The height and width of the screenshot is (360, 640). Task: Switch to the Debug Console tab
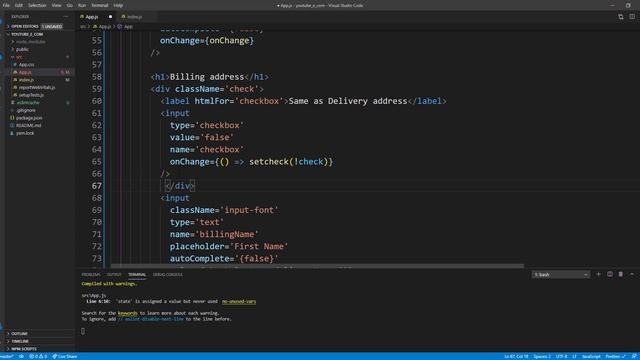tap(167, 275)
